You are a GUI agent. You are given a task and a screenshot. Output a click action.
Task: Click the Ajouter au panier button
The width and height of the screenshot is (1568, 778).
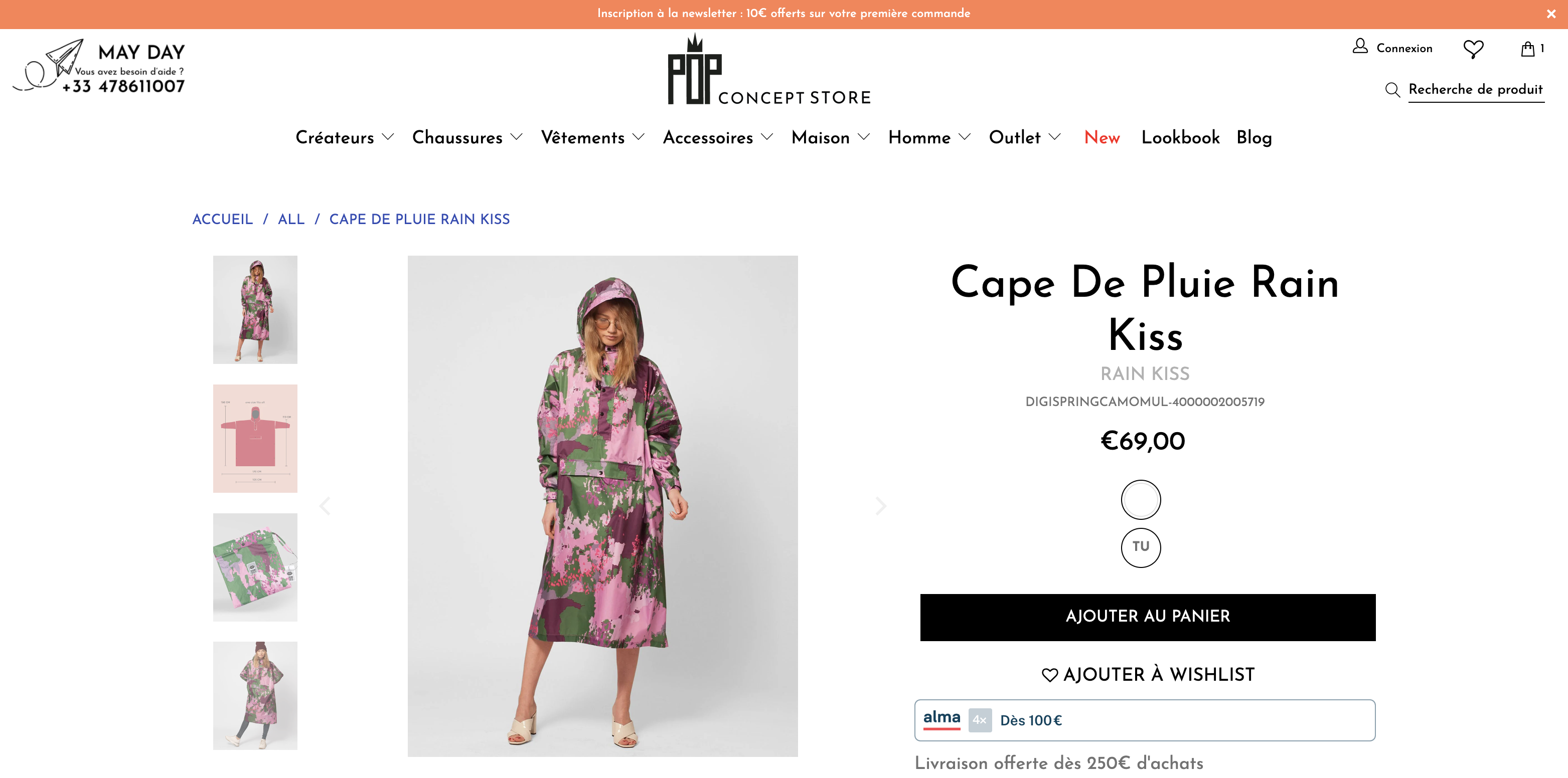click(x=1147, y=617)
